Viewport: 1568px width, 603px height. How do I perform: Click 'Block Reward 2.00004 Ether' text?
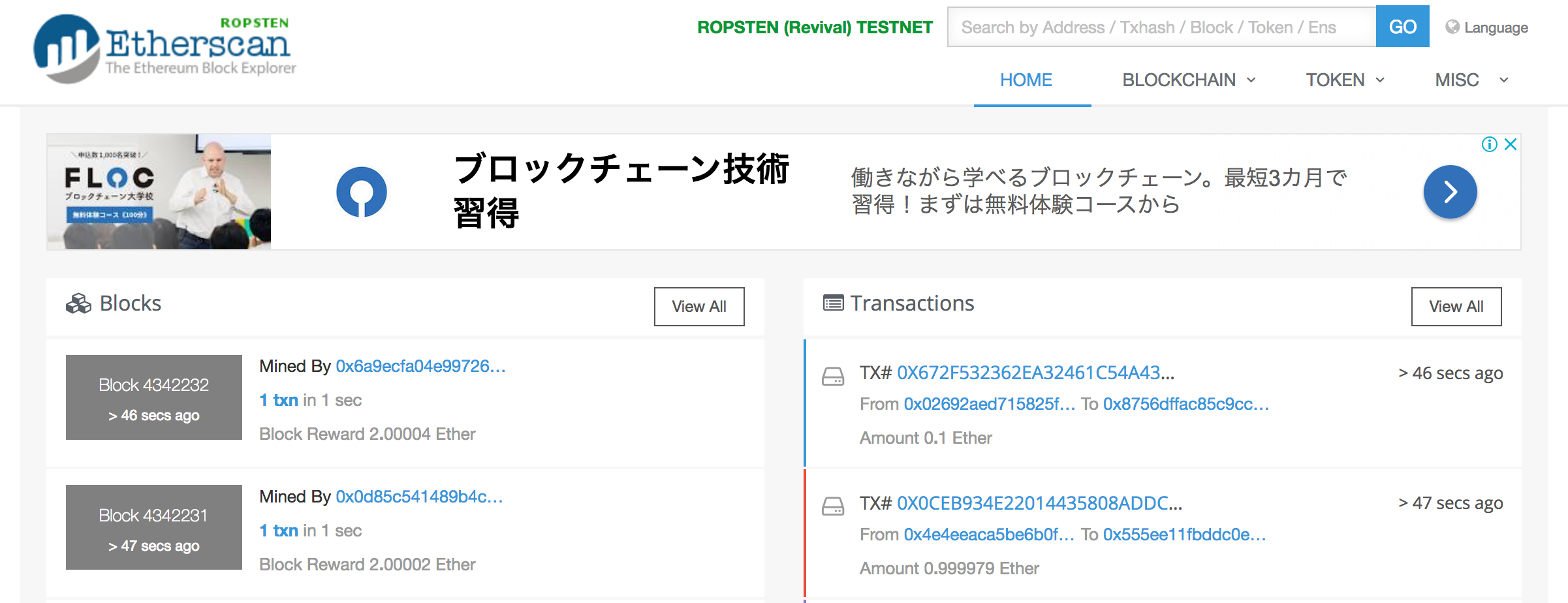coord(368,434)
